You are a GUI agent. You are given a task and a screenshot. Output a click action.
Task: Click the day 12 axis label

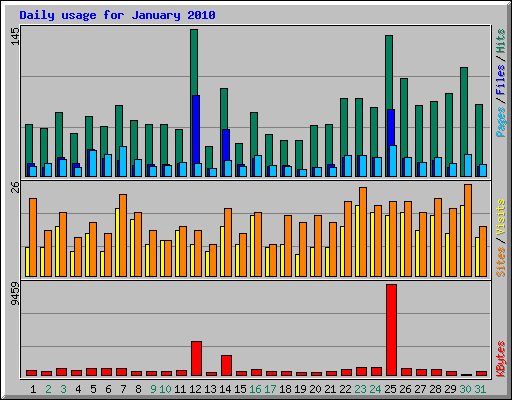[x=195, y=389]
